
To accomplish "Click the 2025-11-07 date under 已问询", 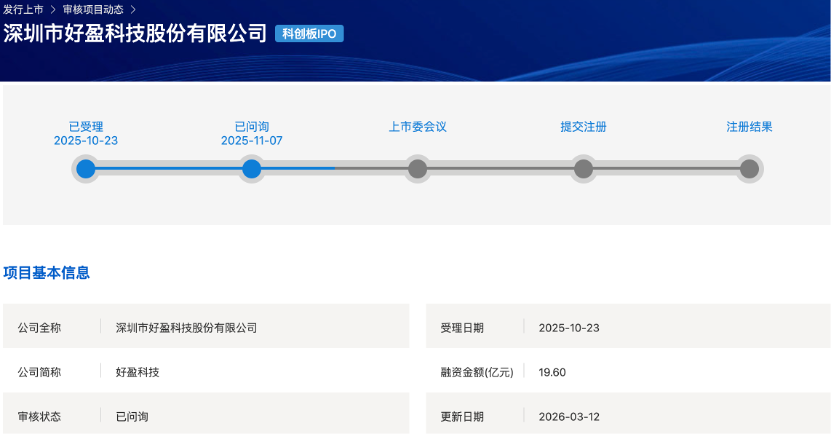I will (252, 141).
